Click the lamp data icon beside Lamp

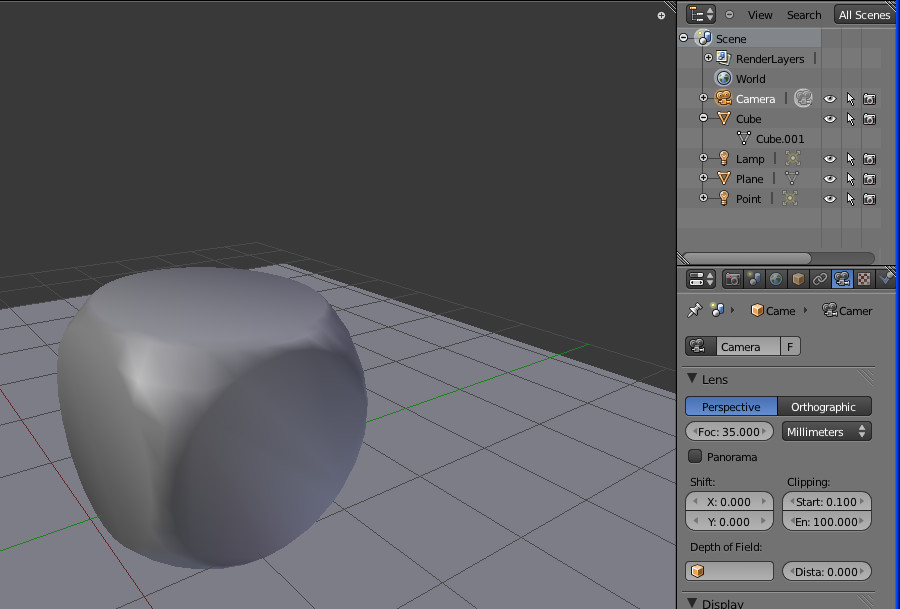pos(793,158)
